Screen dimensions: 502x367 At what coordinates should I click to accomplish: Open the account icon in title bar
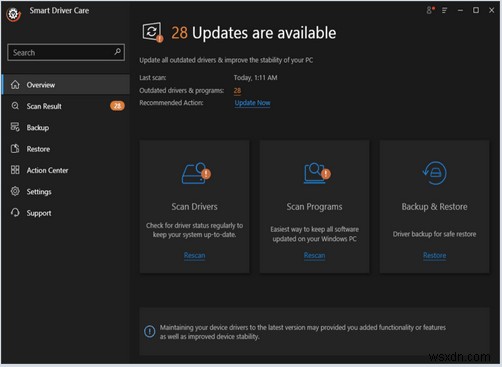click(430, 10)
